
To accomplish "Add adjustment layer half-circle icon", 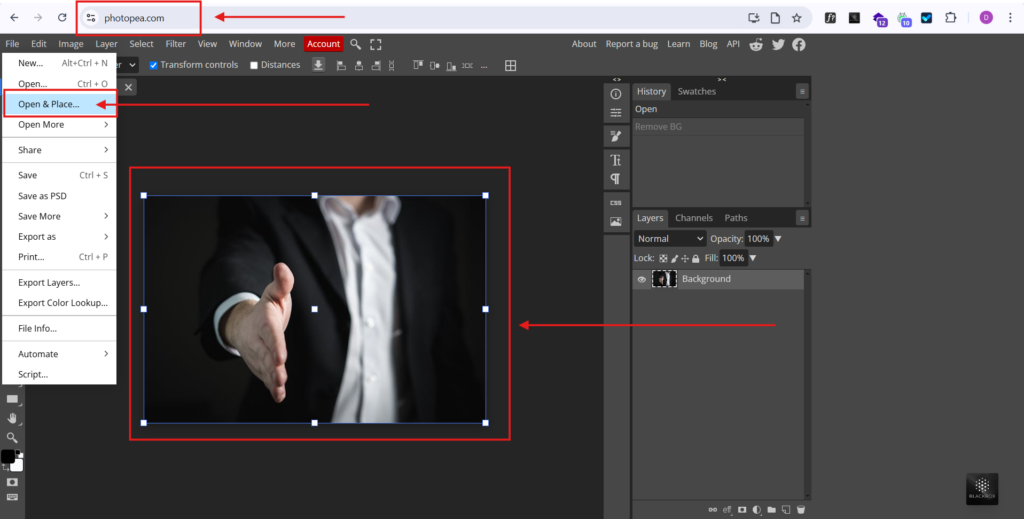I will 757,510.
